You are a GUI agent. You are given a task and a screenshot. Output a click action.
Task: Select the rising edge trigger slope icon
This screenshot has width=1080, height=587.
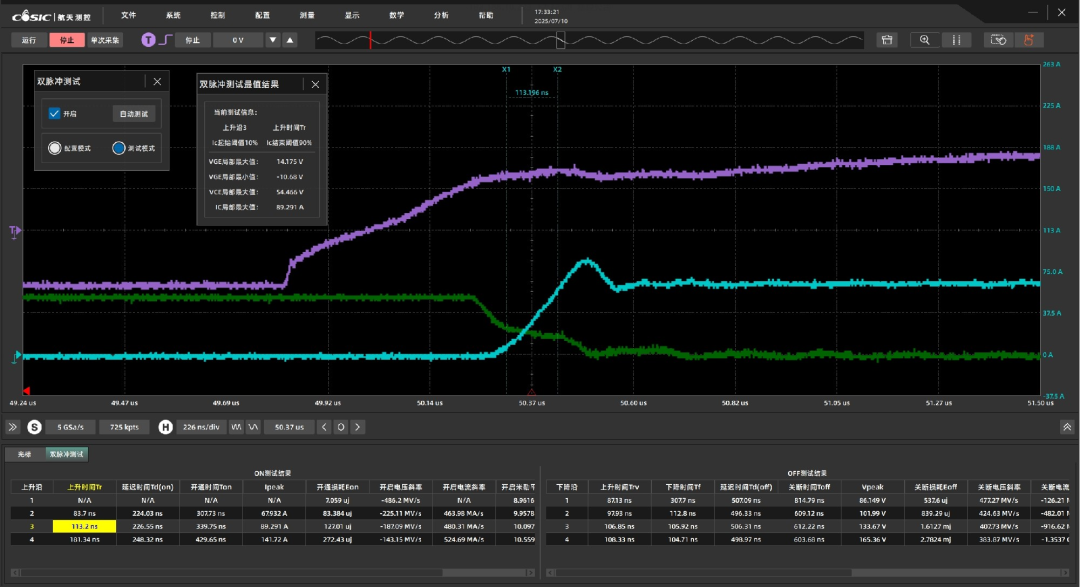point(164,40)
